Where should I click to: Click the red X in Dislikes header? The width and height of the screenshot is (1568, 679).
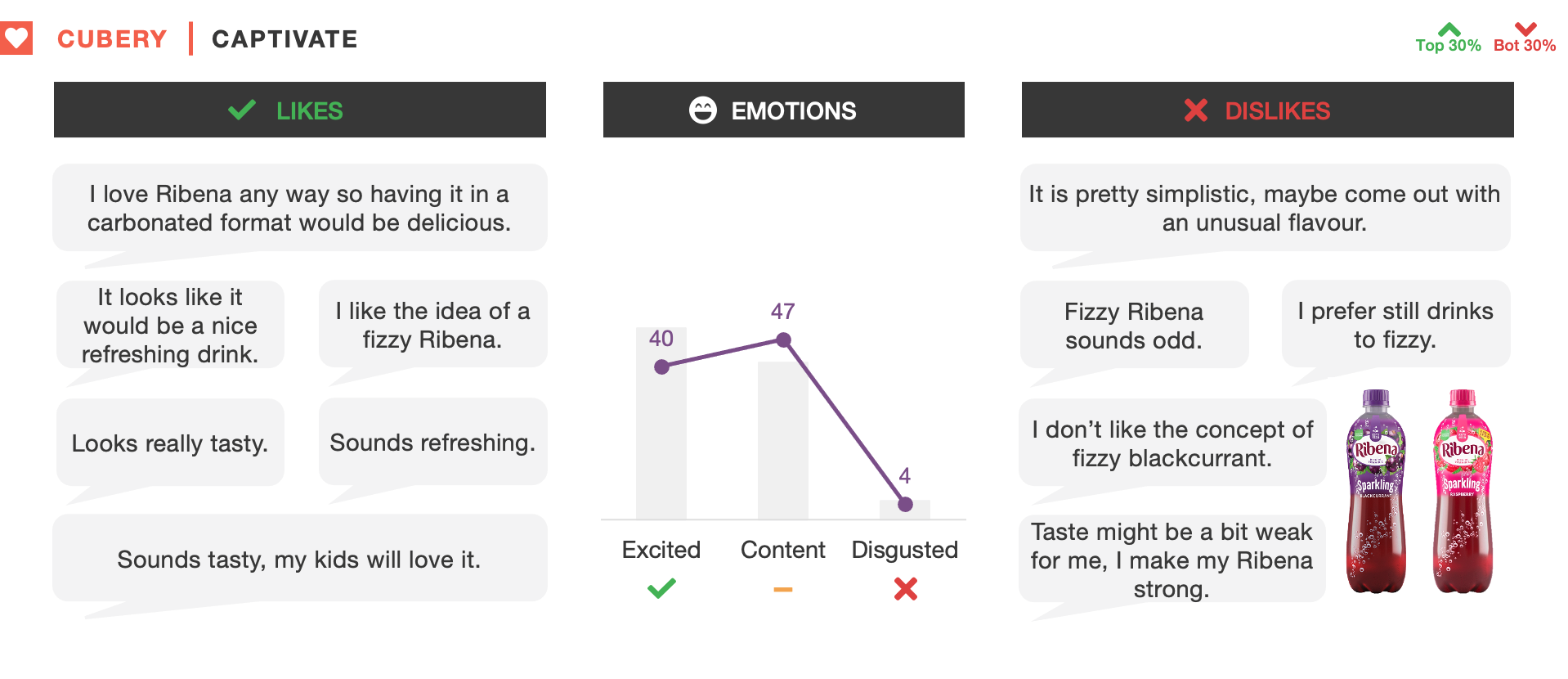coord(1195,110)
